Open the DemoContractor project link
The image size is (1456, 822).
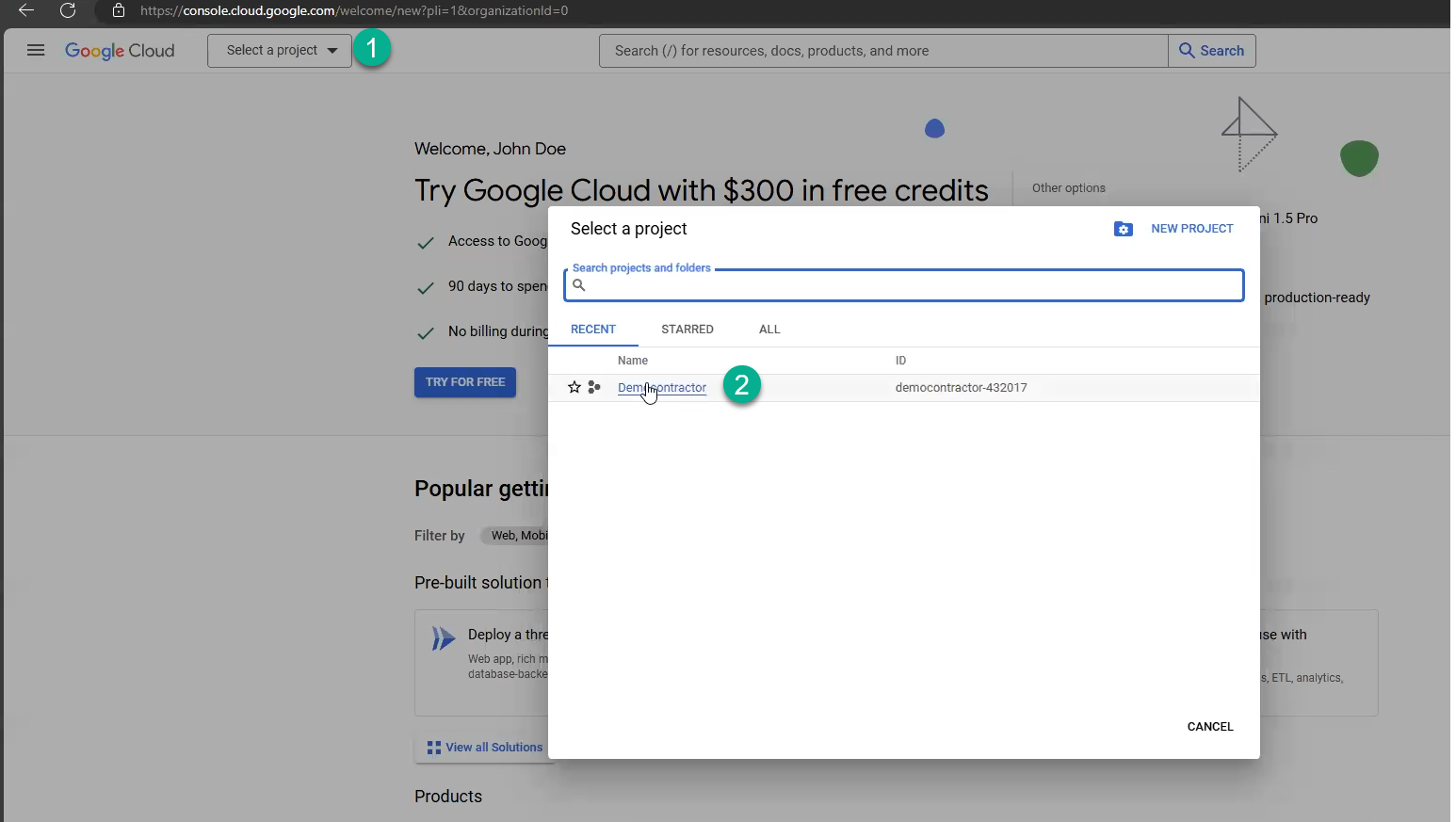[x=662, y=388]
